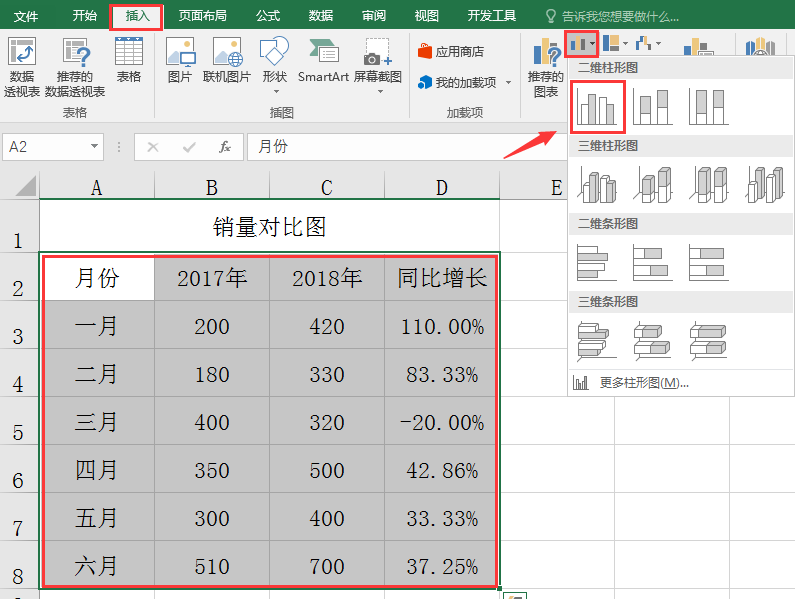Open insert function fx button
Screen dimensions: 795x599
pyautogui.click(x=225, y=147)
